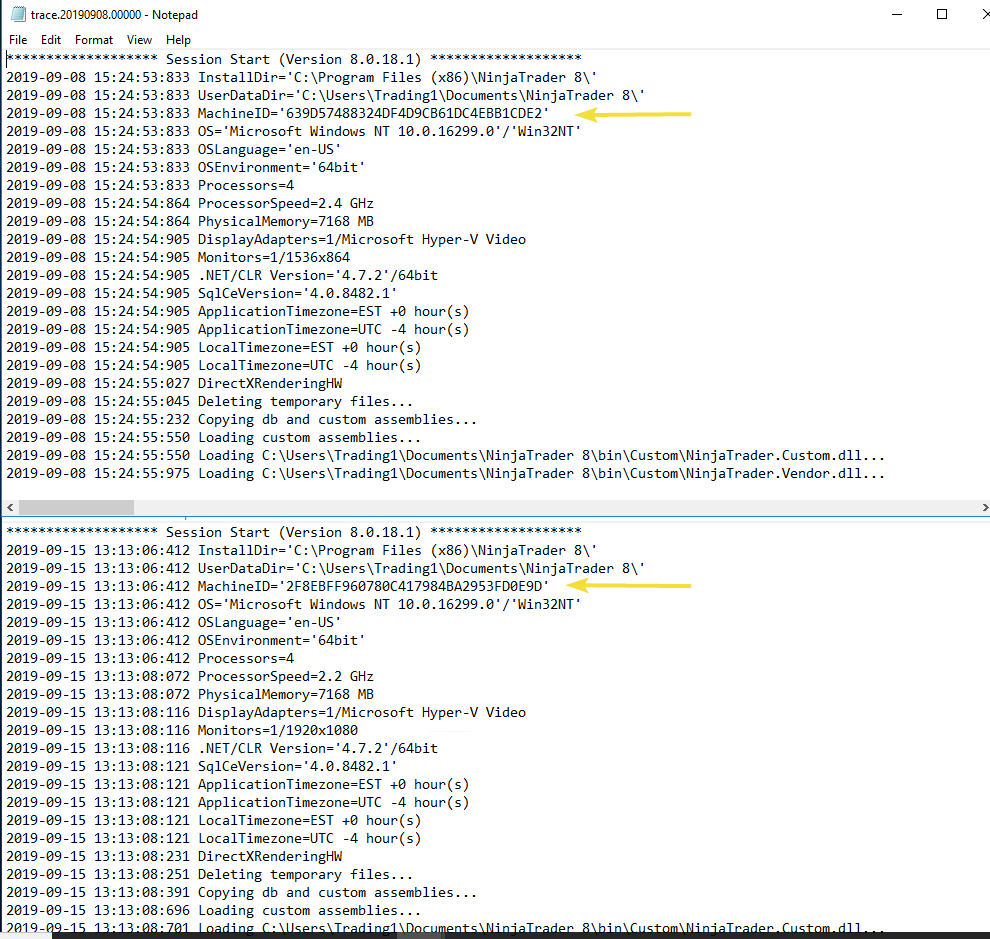Click the 15:24:53 OS='Microsoft Windows NT' line
The width and height of the screenshot is (990, 939).
point(294,131)
